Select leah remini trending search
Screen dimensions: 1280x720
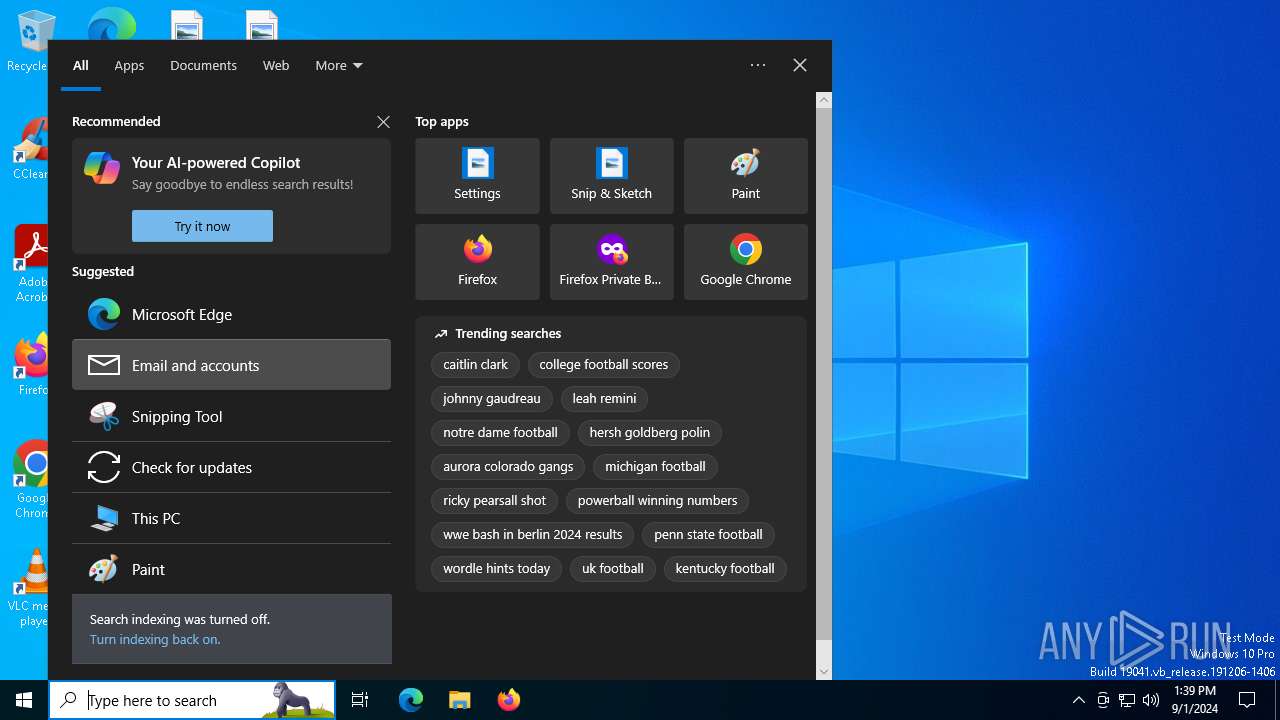click(604, 399)
